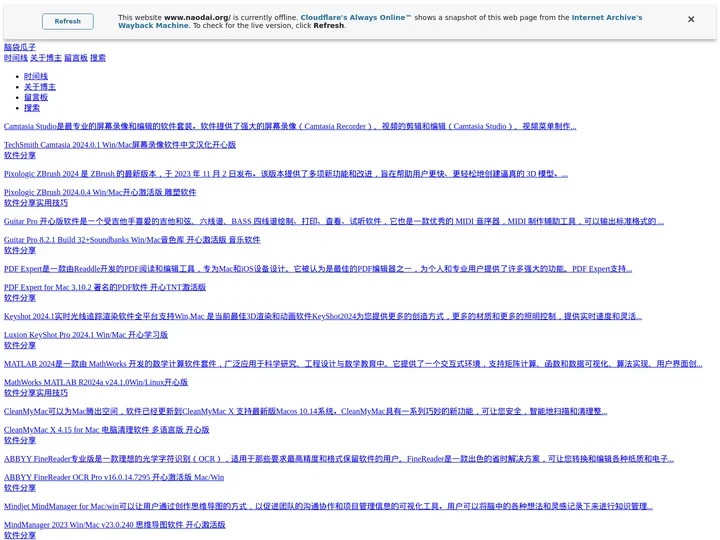720x540 pixels.
Task: Open the Luxion KeyShot Pro 2024.1 post title
Action: click(x=86, y=335)
